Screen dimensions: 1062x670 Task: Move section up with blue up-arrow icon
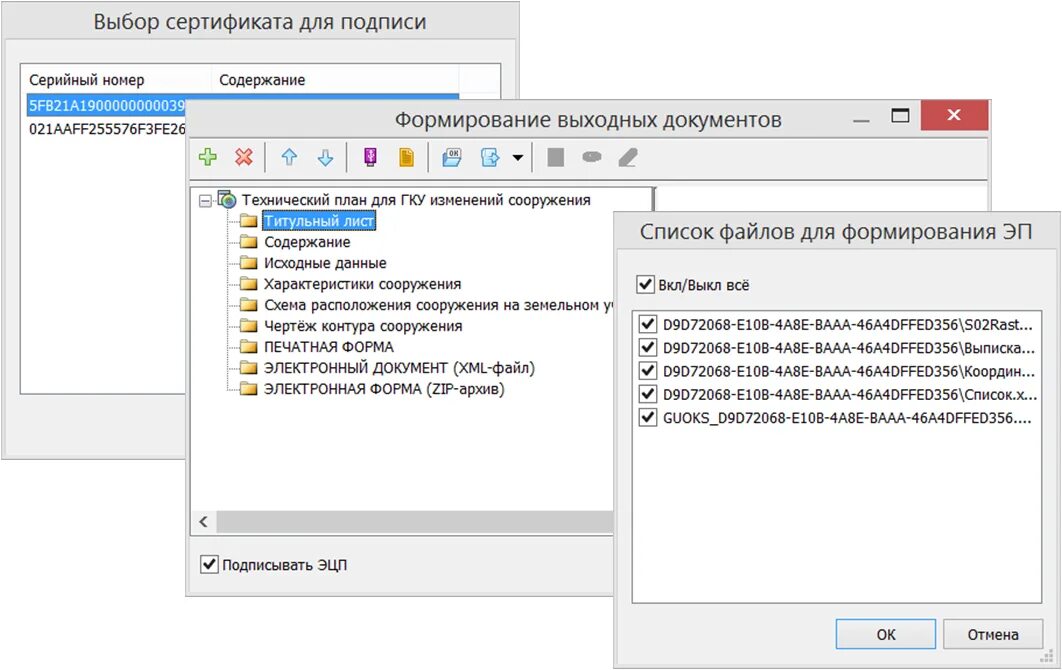tap(290, 157)
